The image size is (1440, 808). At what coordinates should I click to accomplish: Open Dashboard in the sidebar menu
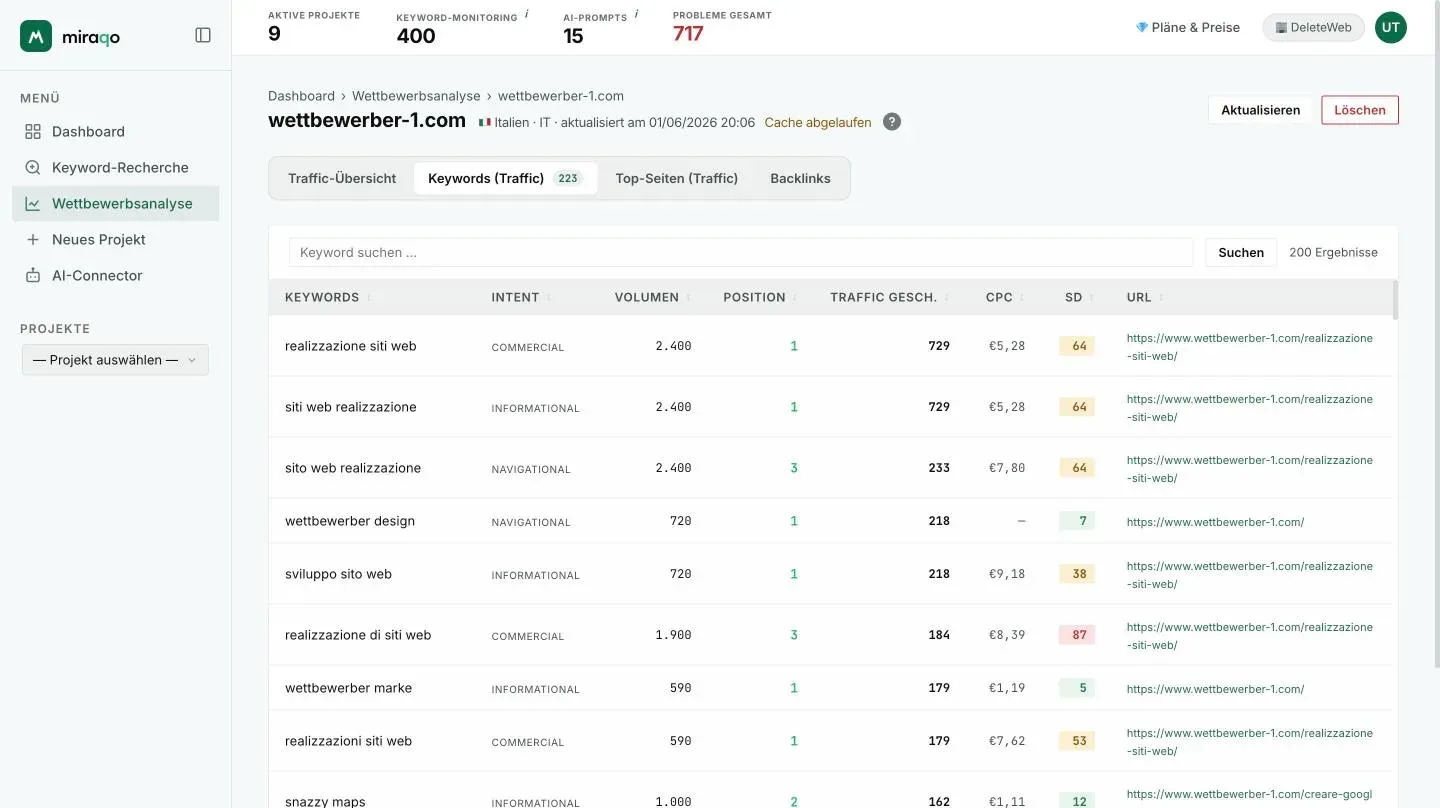(x=115, y=131)
